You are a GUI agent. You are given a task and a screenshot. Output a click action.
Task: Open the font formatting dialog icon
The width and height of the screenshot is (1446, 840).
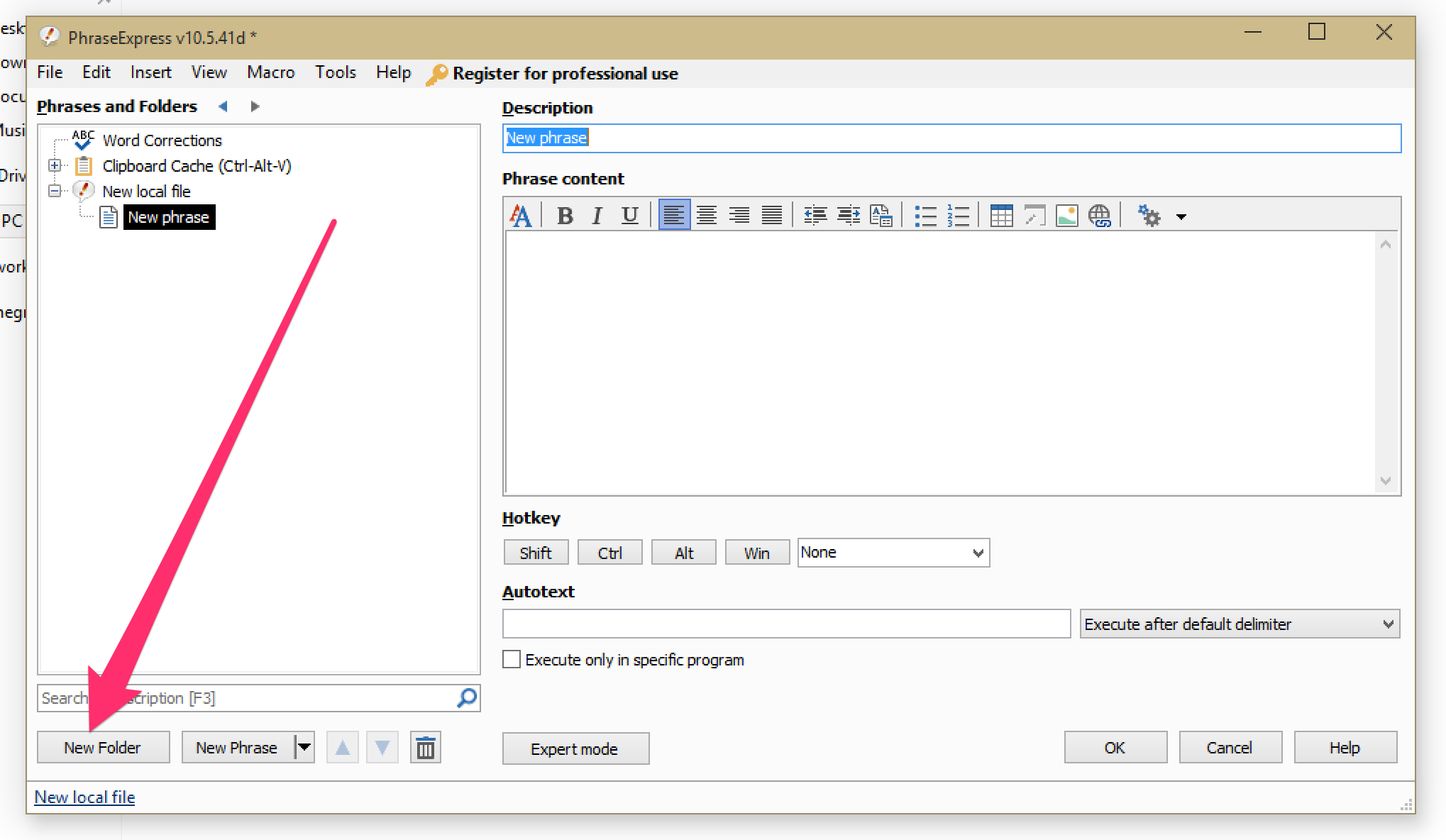tap(520, 216)
